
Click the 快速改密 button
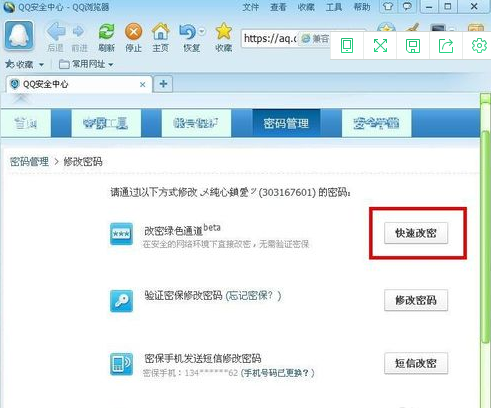click(x=416, y=233)
